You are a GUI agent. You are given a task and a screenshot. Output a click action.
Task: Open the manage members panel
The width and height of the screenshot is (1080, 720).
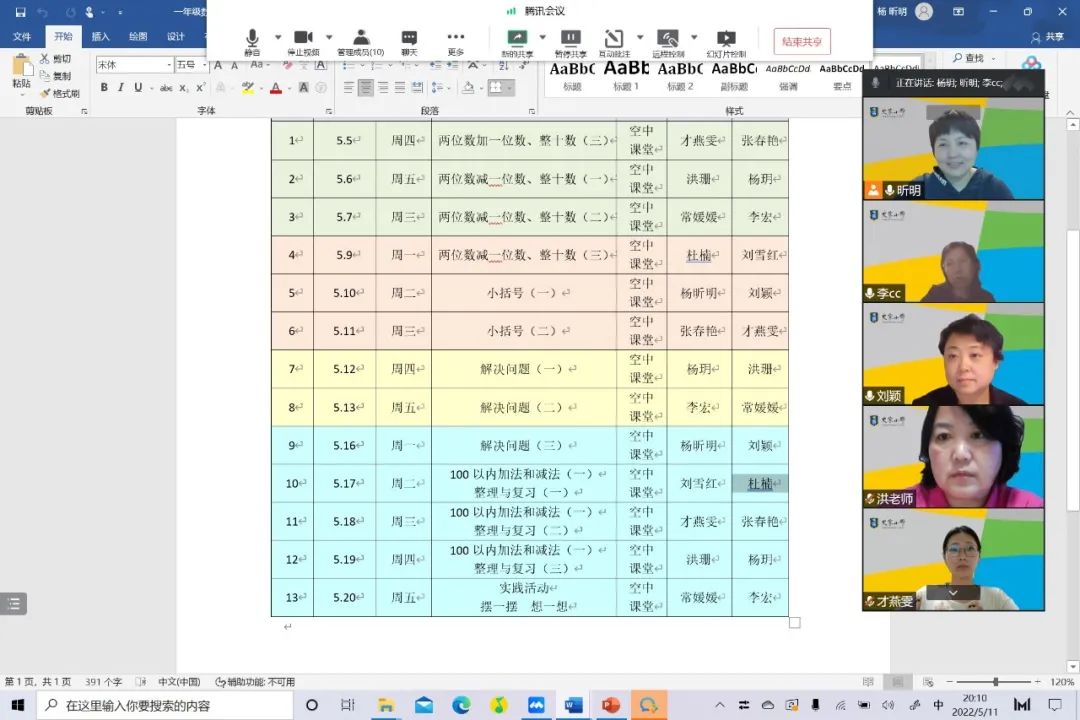coord(360,41)
